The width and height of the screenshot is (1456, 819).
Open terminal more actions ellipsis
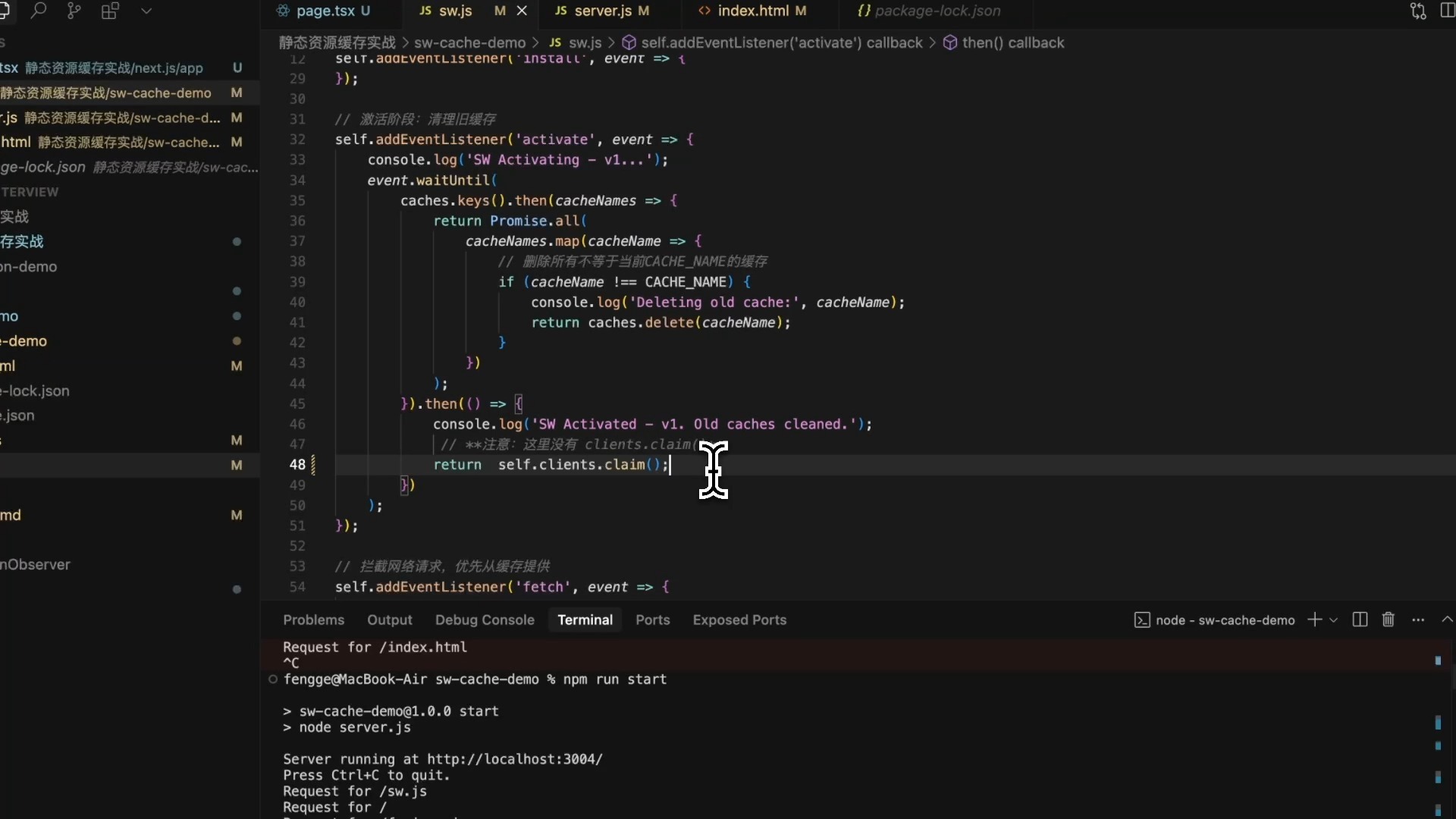pos(1418,620)
